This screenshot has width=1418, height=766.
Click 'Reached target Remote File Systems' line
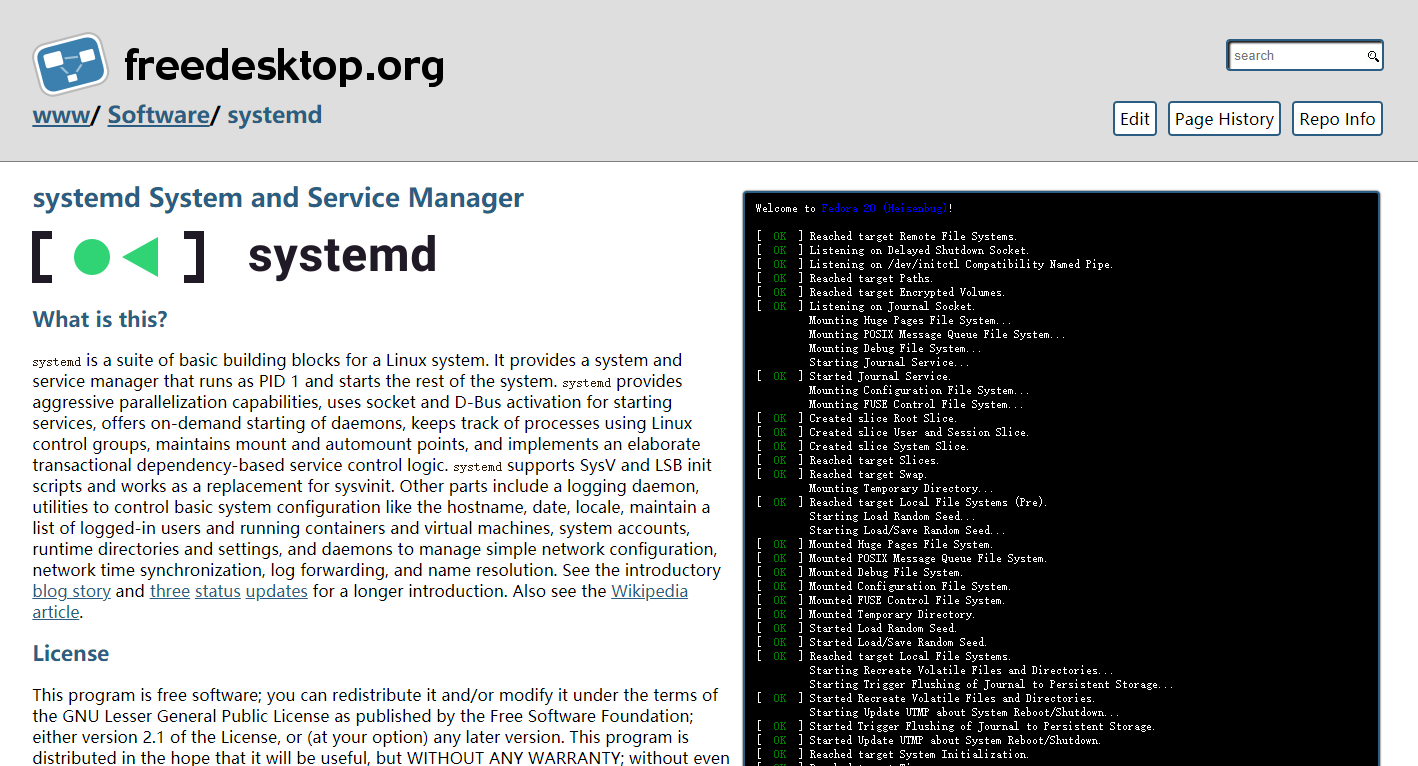[x=886, y=237]
